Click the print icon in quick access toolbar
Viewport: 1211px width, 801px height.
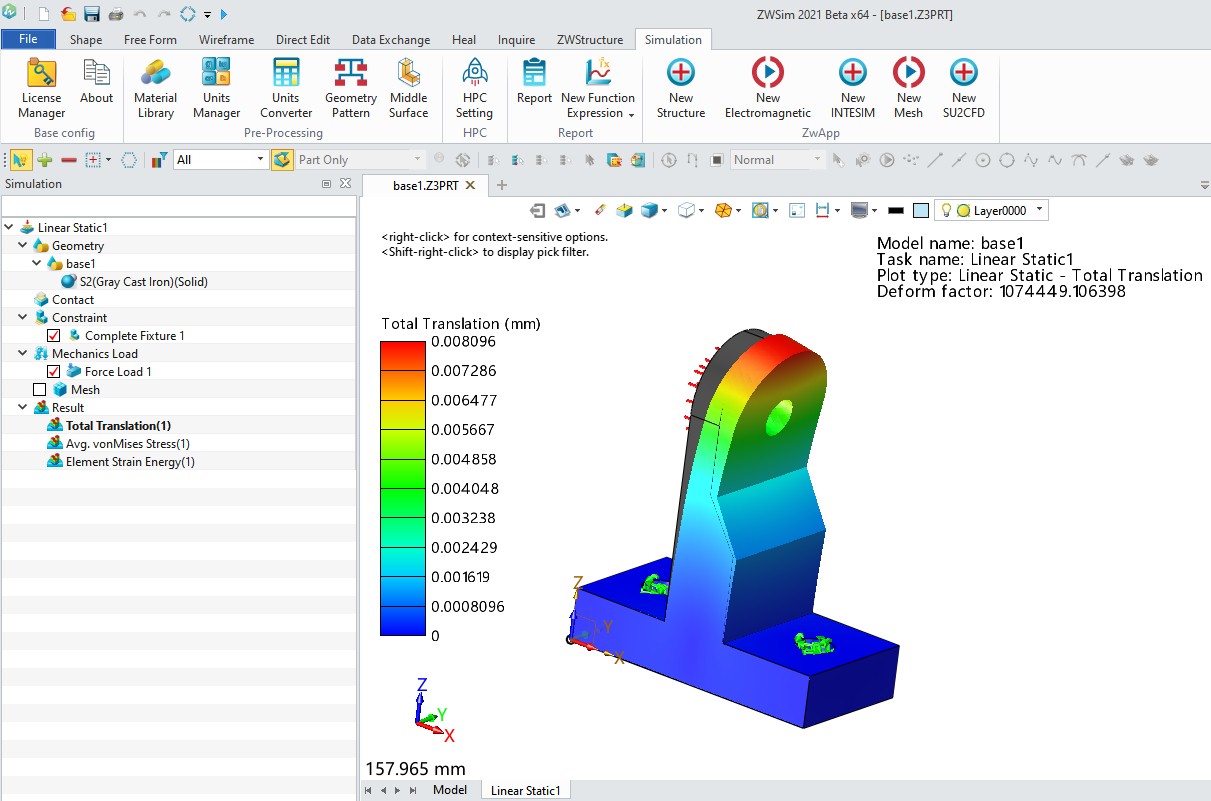point(116,14)
